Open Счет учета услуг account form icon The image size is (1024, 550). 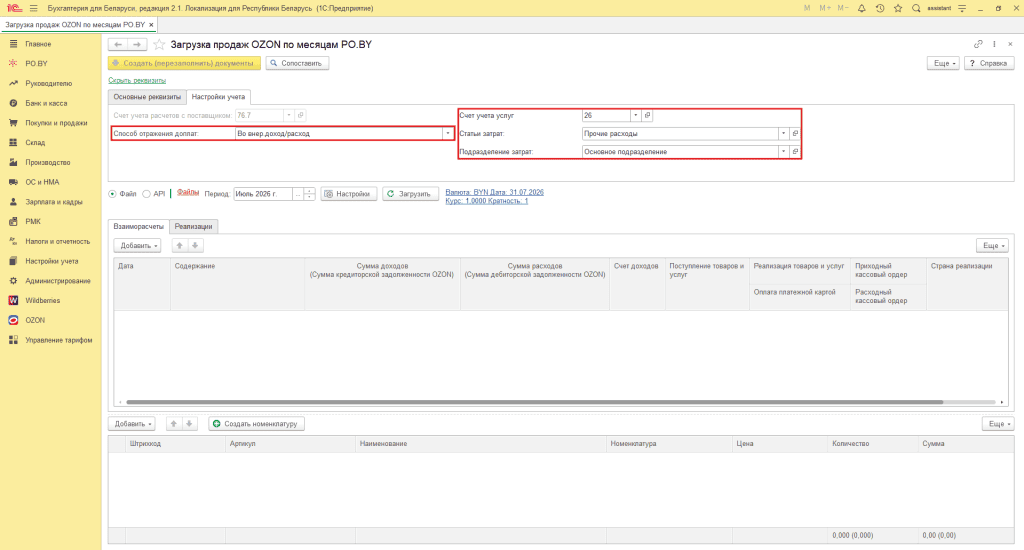[x=647, y=115]
